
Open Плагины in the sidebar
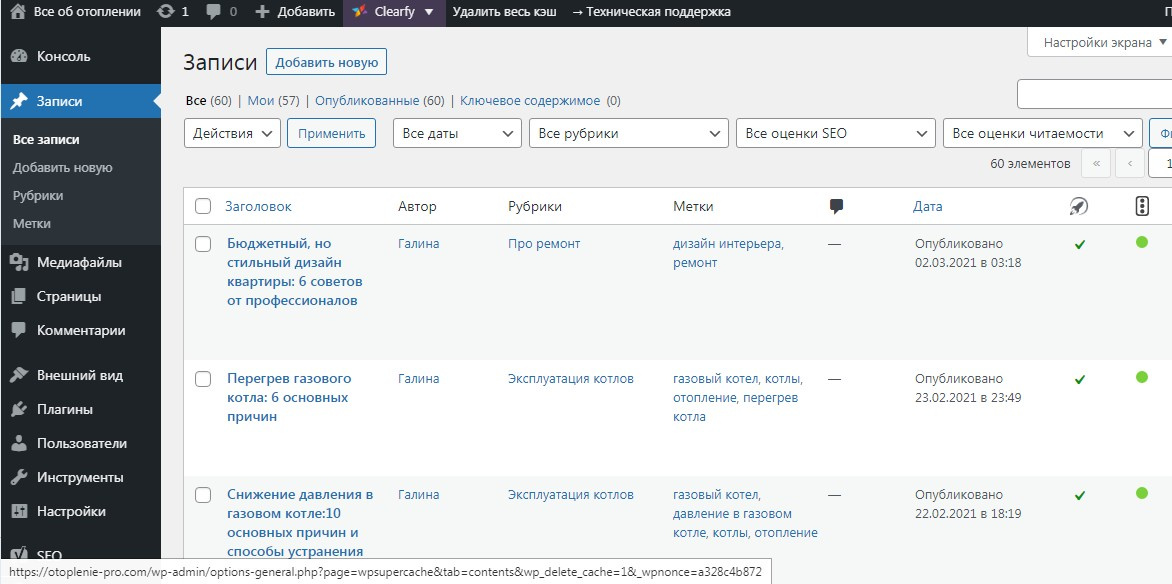click(x=64, y=409)
